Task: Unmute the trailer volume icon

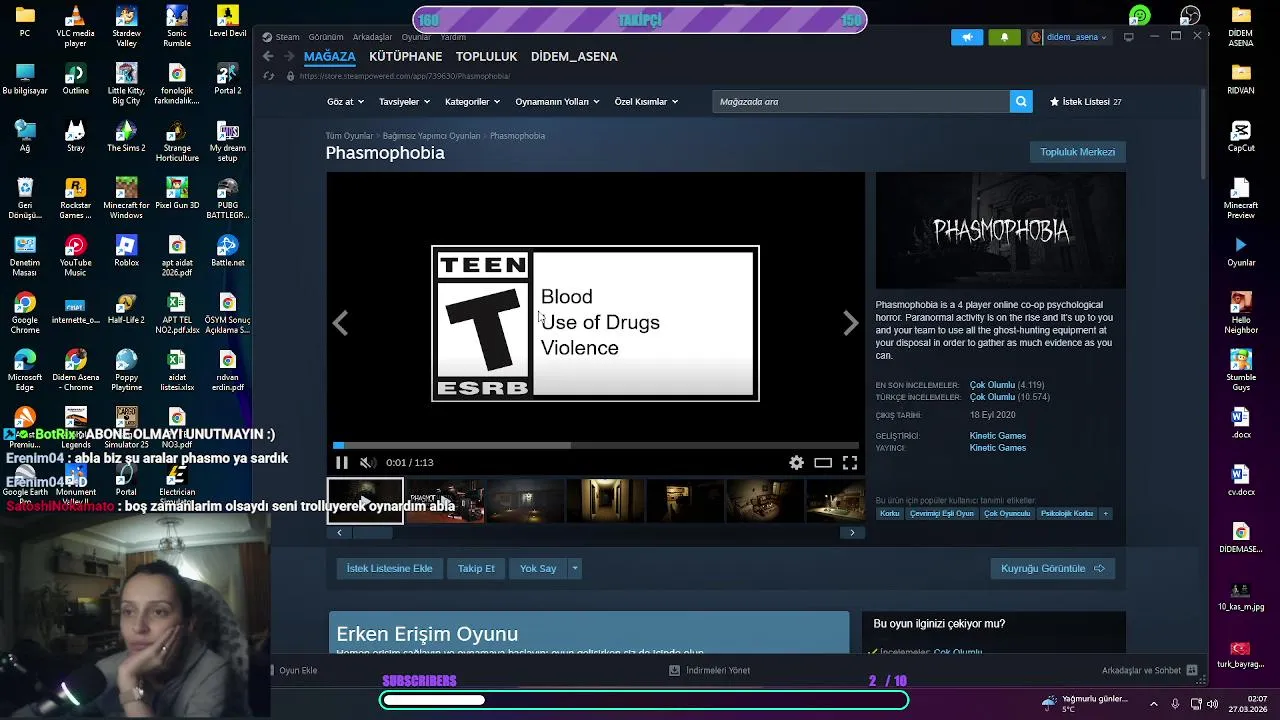Action: (x=367, y=462)
